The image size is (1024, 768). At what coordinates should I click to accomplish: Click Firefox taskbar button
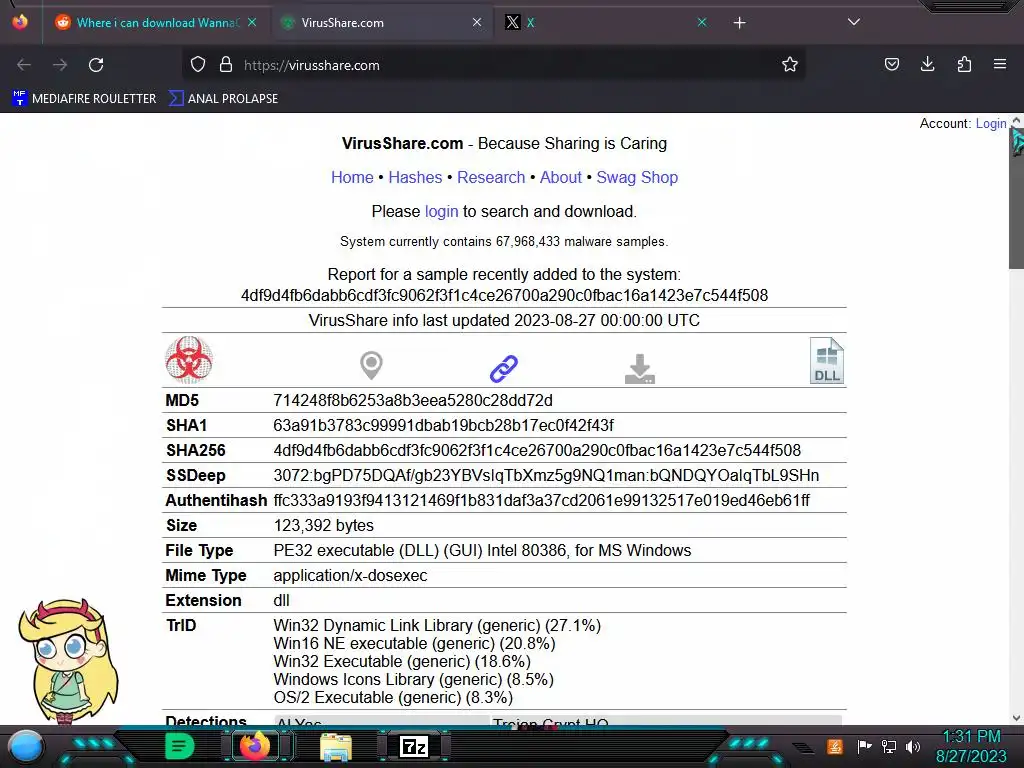tap(255, 746)
